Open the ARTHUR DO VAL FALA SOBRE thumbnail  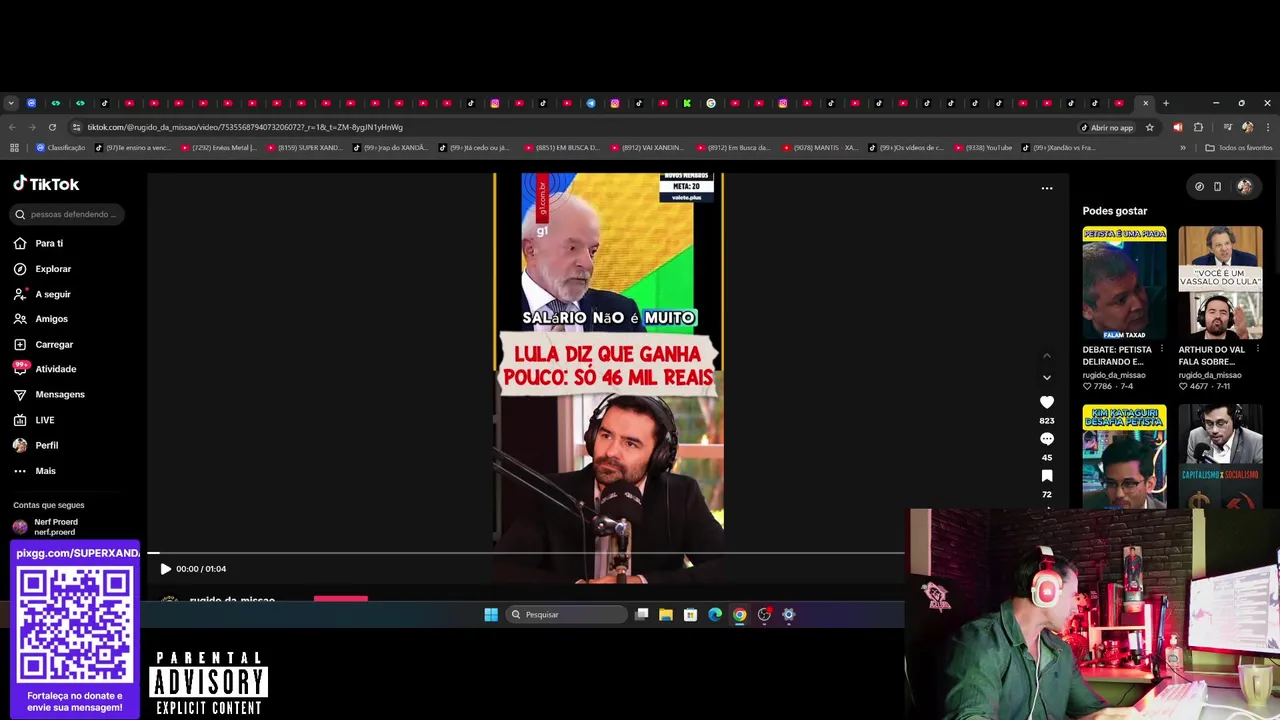[1220, 283]
